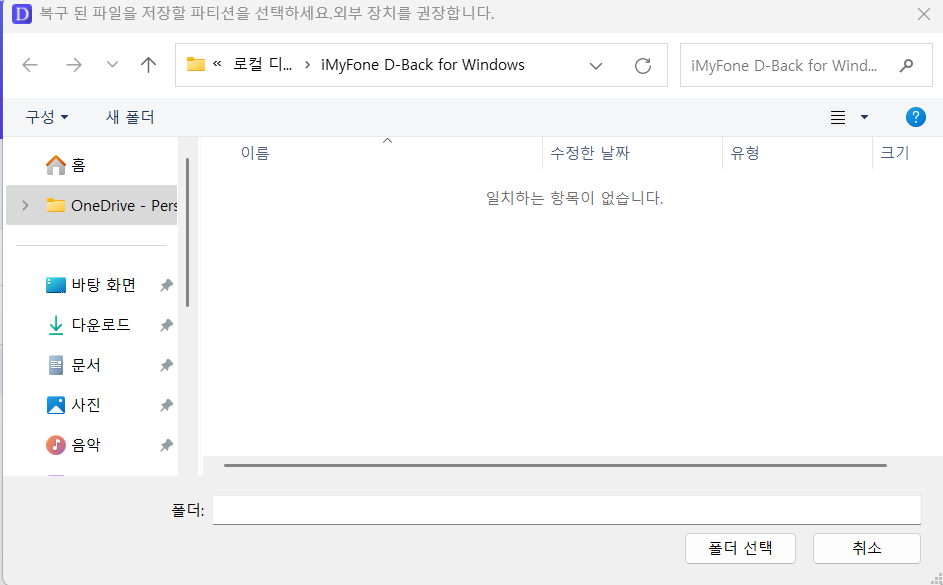Open 바탕 화면 quick access folder
The height and width of the screenshot is (585, 943).
click(91, 285)
